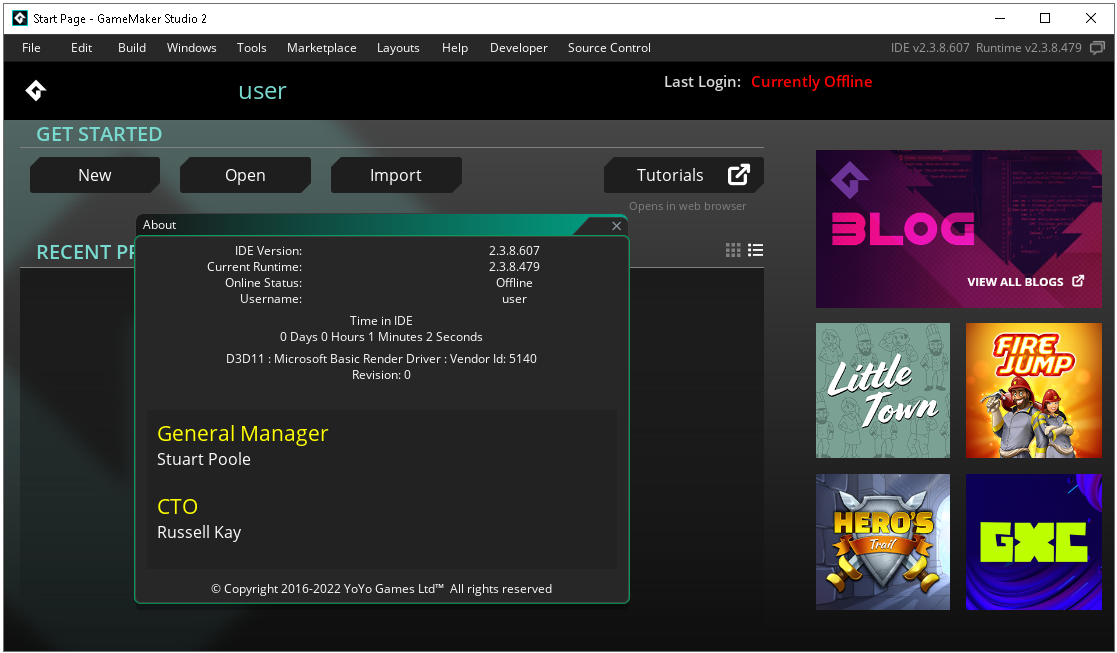Close the GameMaker Studio 2 window

[x=1091, y=19]
